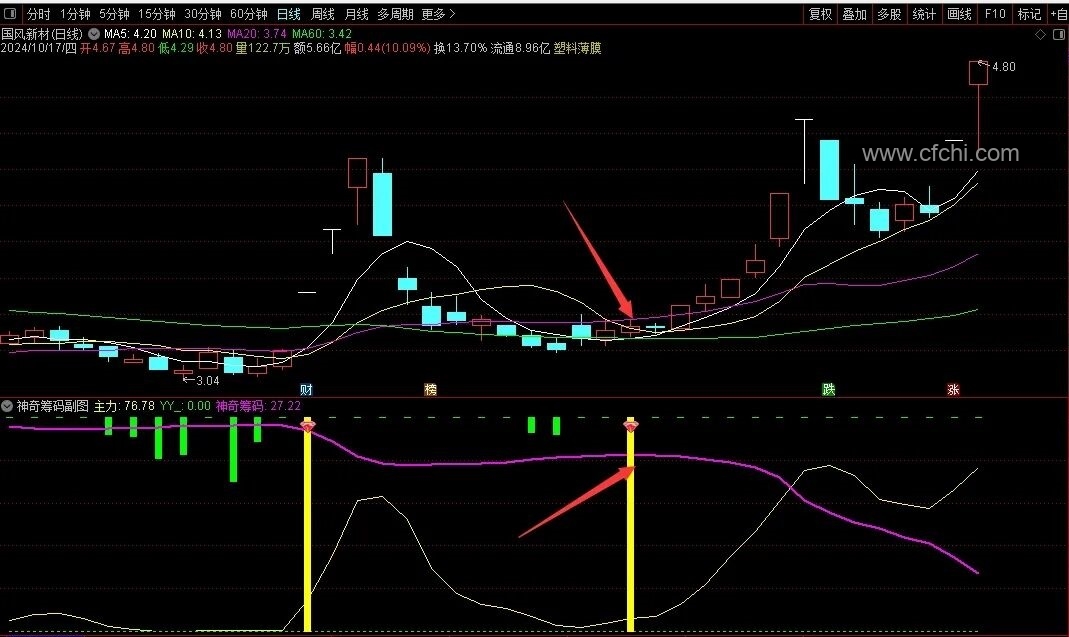Screen dimensions: 1069x637
Task: Click the panel layout icon at top left
Action: (x=10, y=14)
